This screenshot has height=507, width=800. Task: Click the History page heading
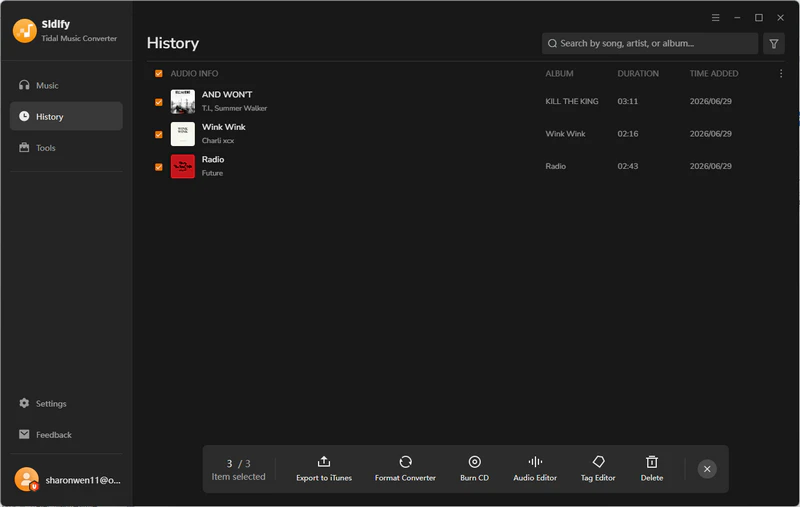(173, 43)
